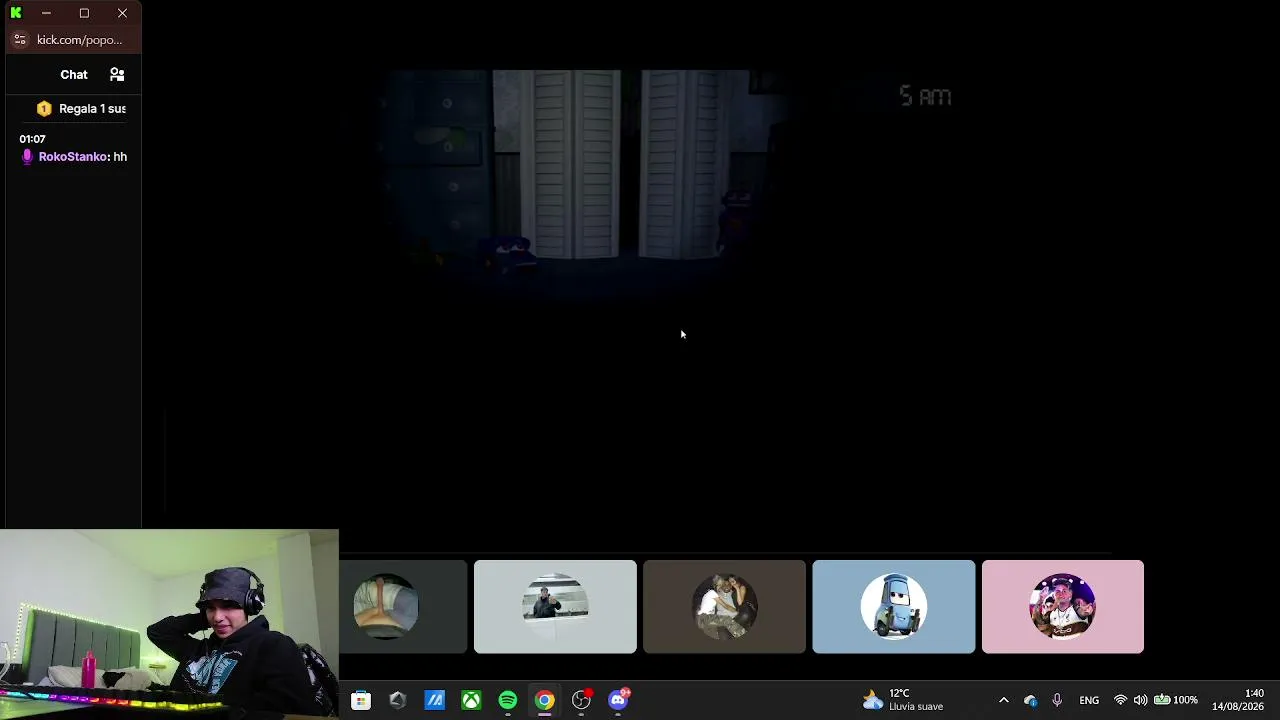Select the light-gray participant tile with mirror selfie avatar
The width and height of the screenshot is (1280, 720).
click(555, 606)
